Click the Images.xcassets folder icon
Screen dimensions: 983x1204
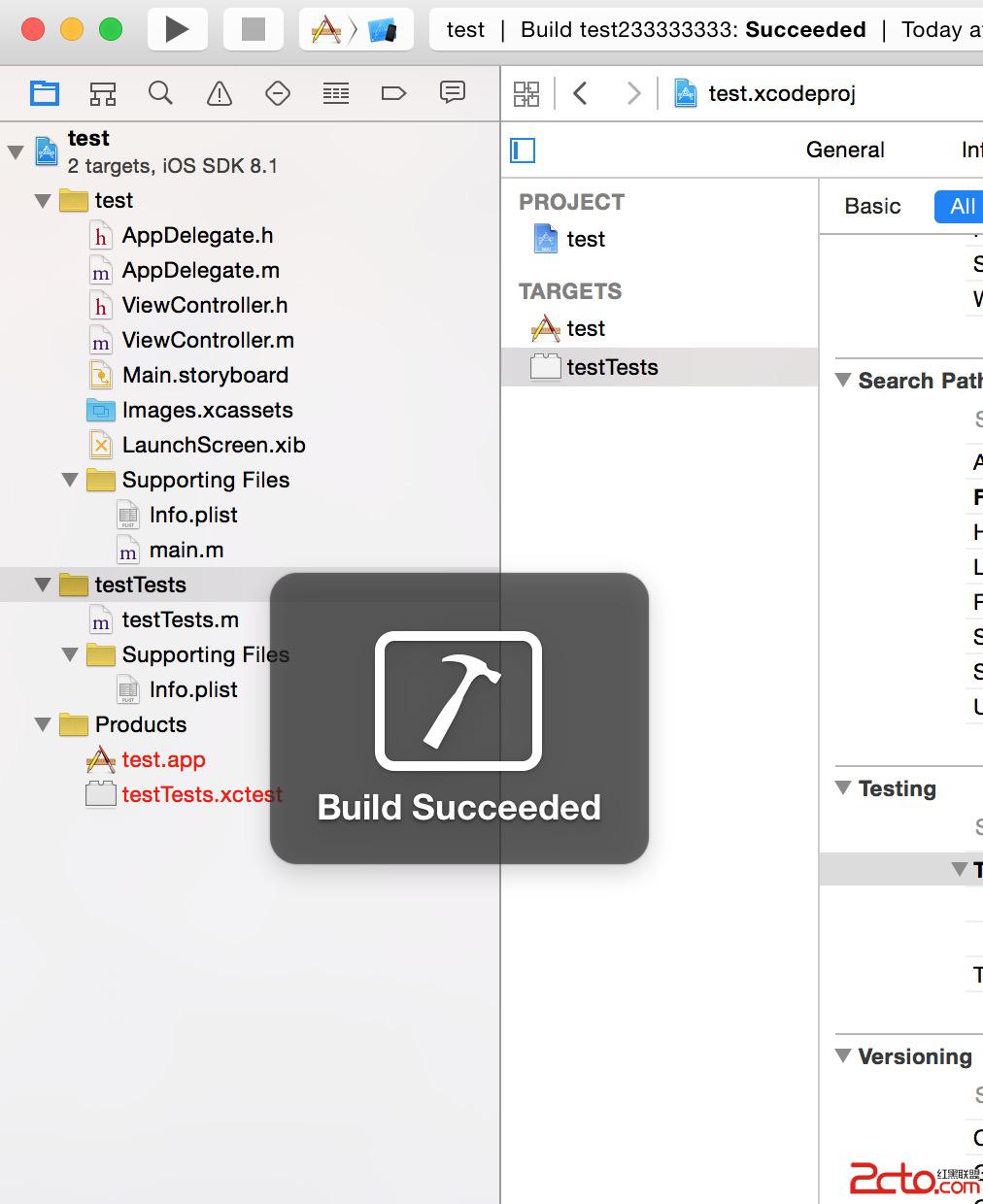click(100, 410)
